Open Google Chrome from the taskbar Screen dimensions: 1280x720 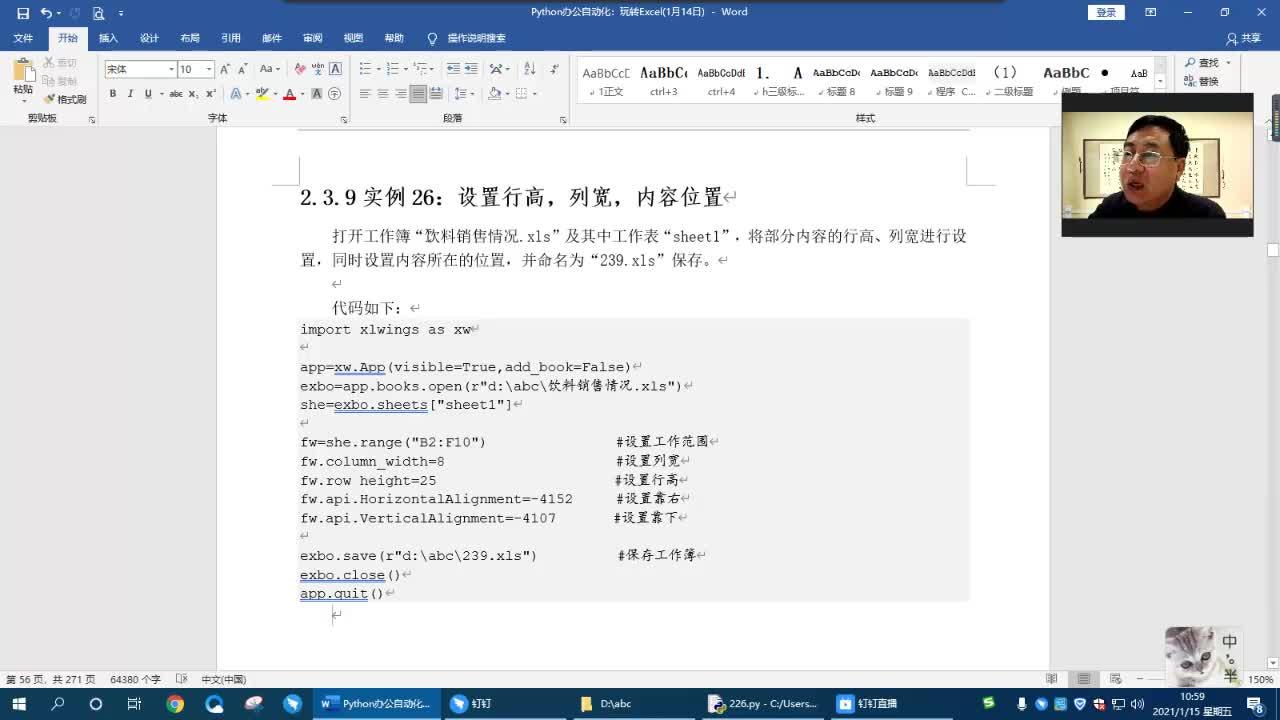(175, 704)
